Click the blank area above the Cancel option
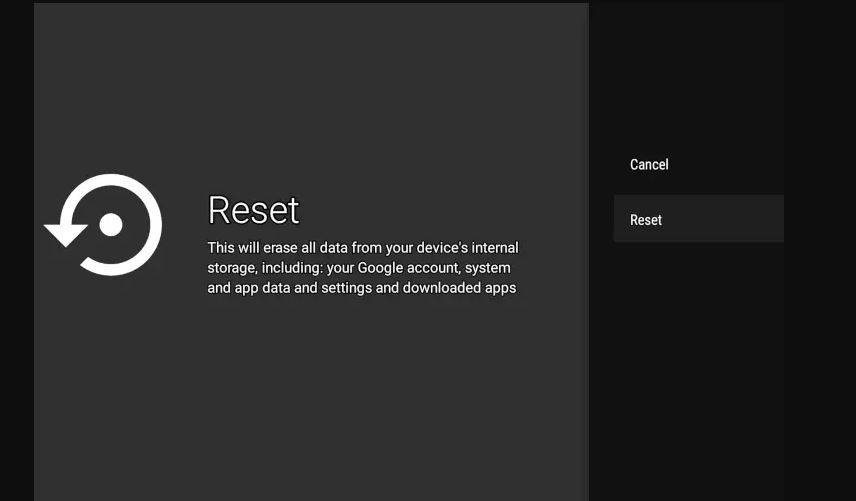 click(698, 71)
